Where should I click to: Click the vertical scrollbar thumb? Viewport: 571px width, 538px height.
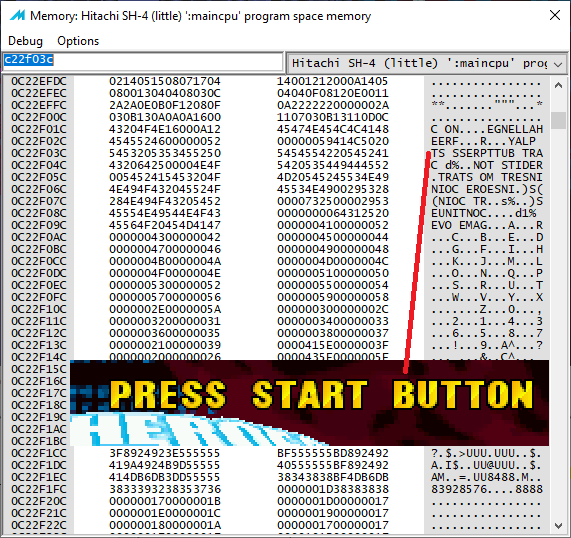pyautogui.click(x=558, y=120)
